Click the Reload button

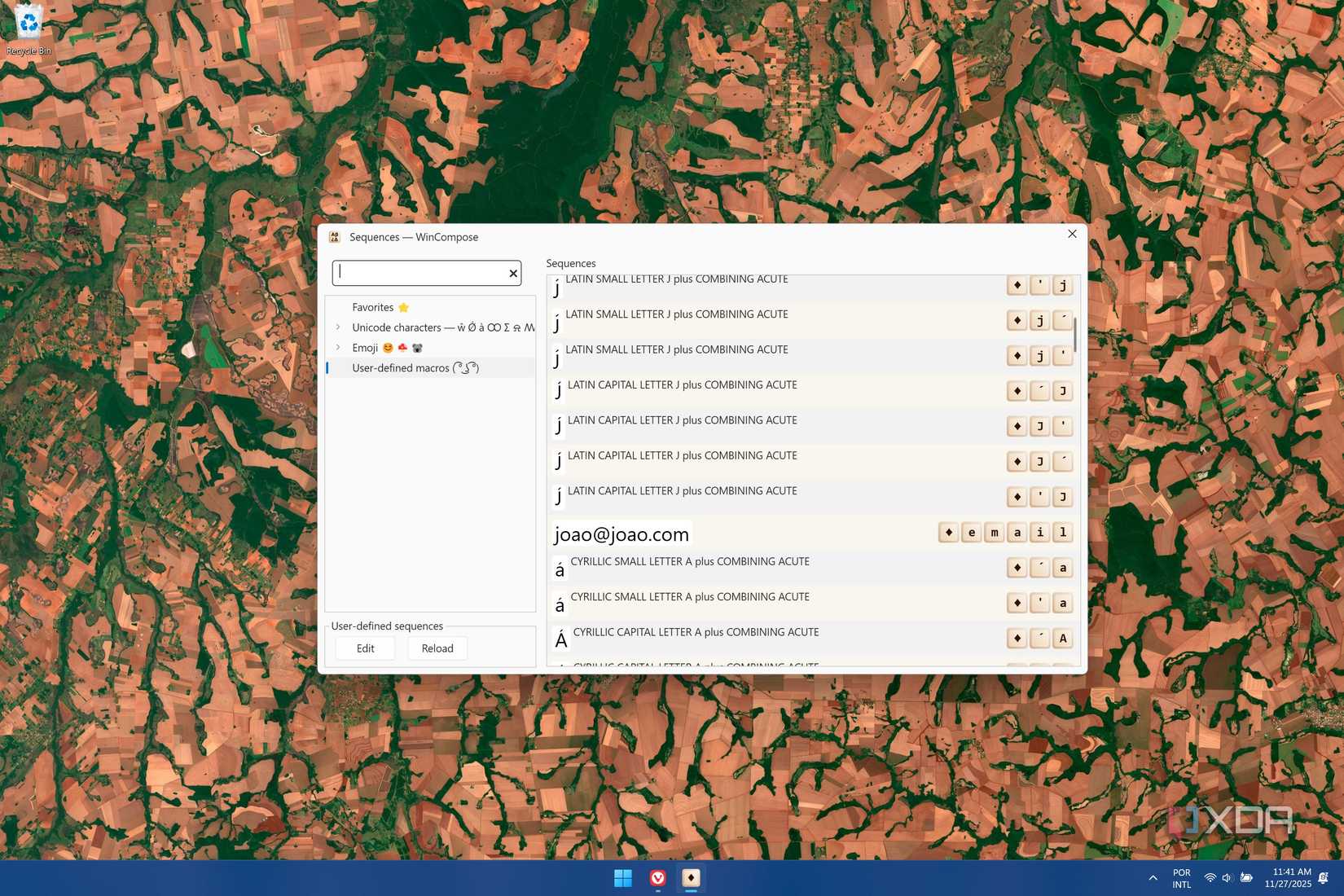point(437,648)
